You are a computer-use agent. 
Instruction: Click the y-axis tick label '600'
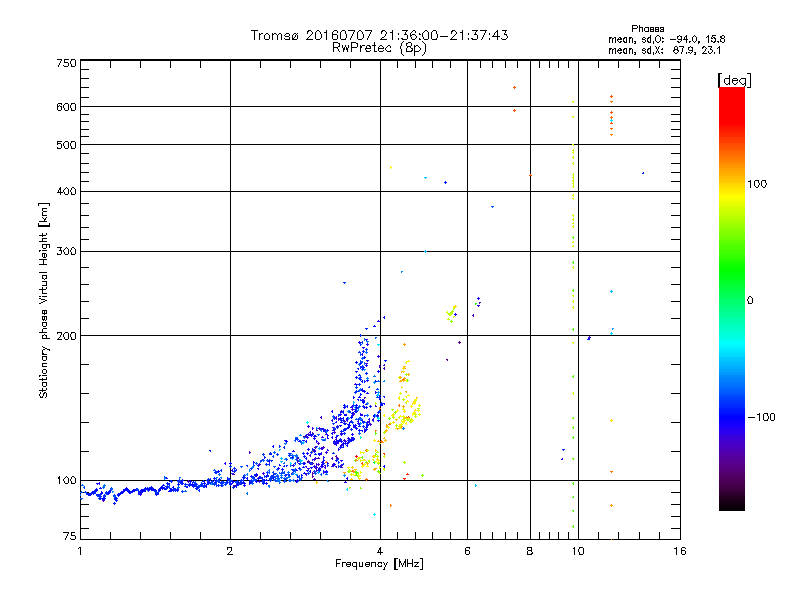66,107
